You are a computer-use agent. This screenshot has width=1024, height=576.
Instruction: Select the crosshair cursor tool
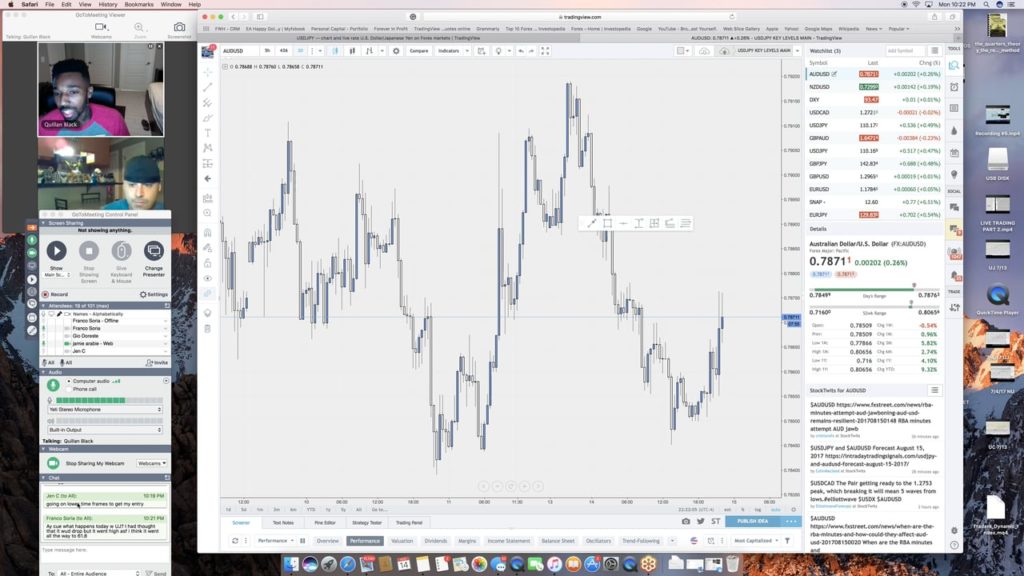point(208,72)
